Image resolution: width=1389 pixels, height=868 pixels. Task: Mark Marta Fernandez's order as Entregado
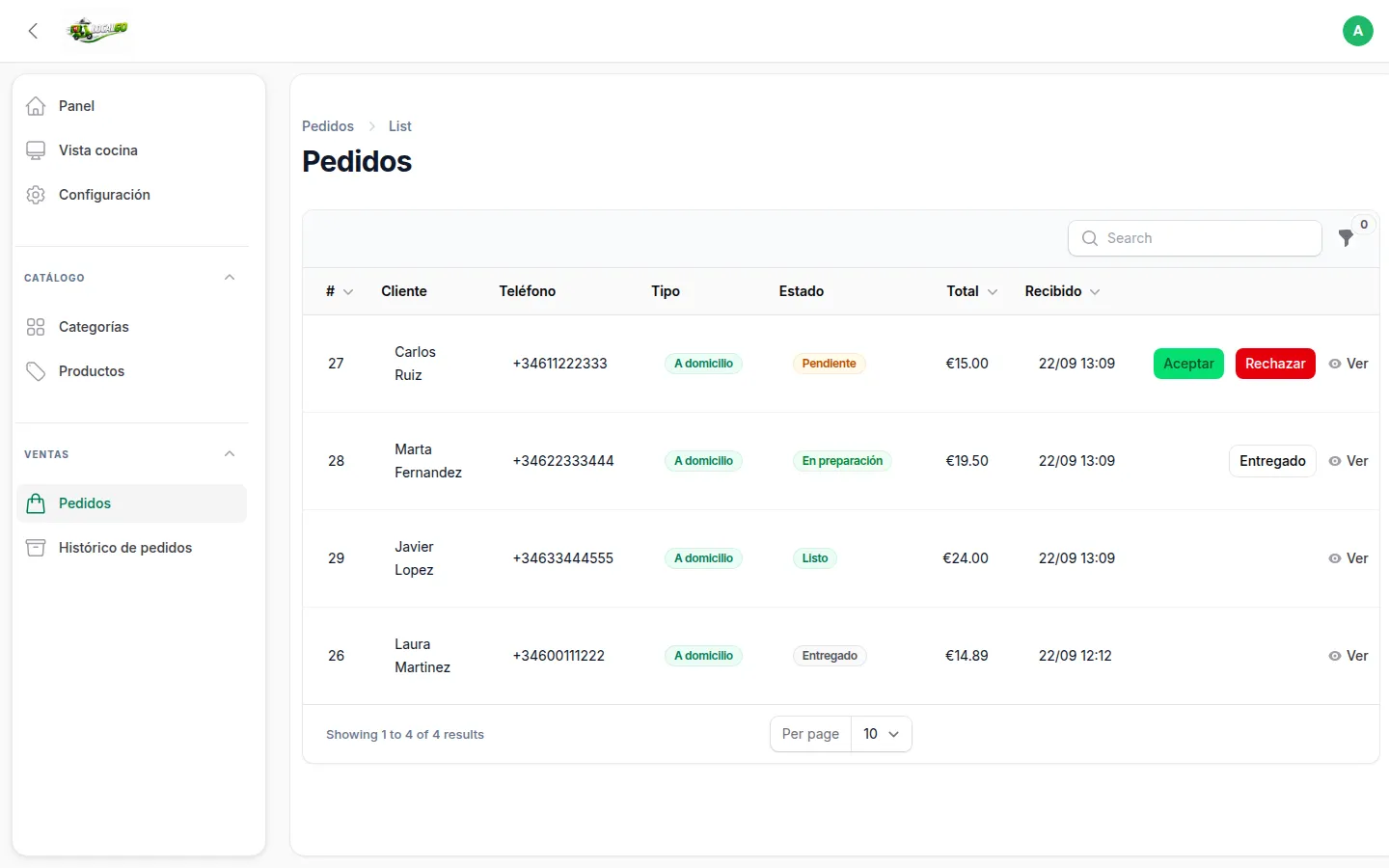point(1272,461)
